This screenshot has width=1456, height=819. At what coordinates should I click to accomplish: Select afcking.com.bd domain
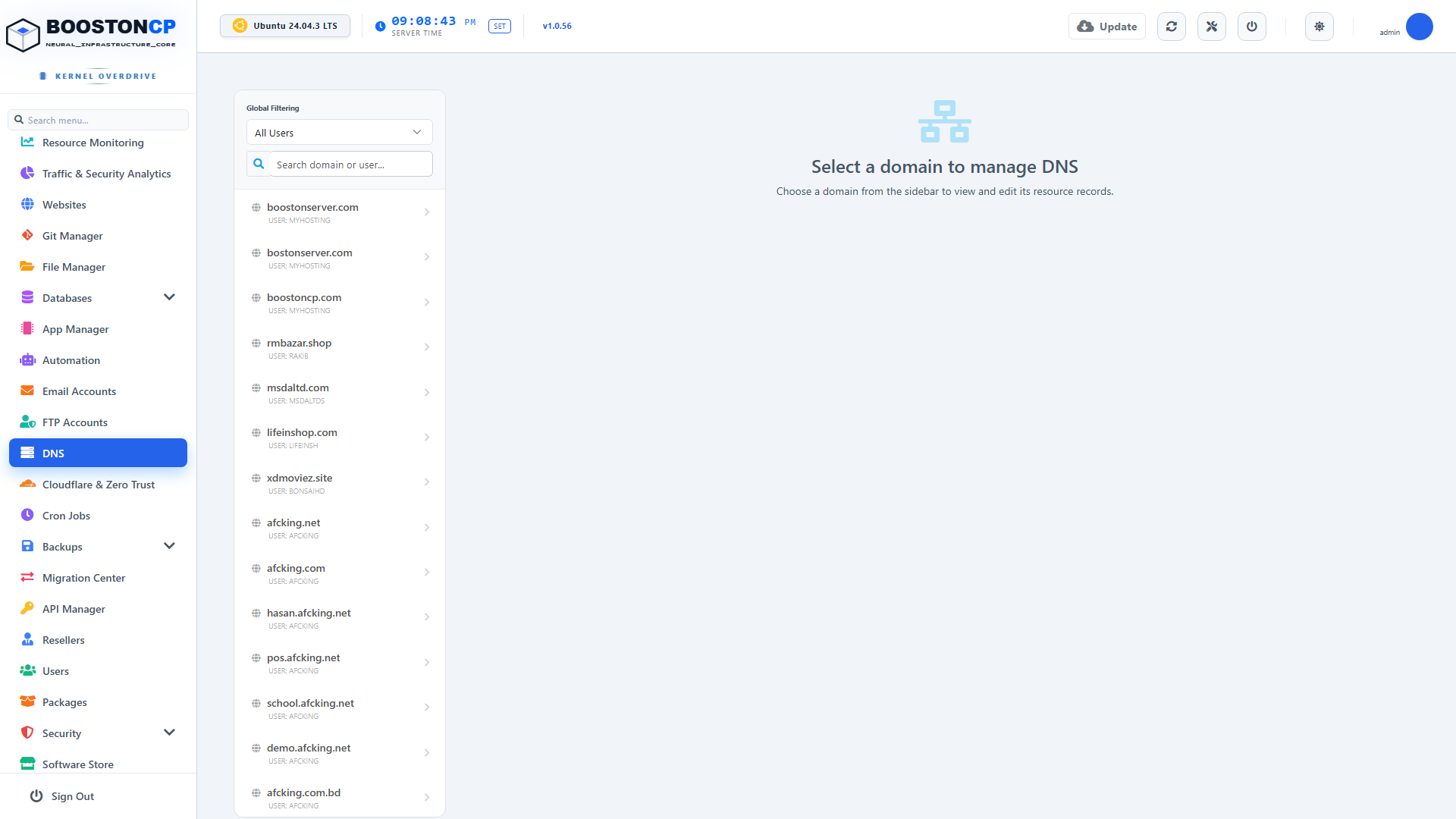tap(340, 798)
